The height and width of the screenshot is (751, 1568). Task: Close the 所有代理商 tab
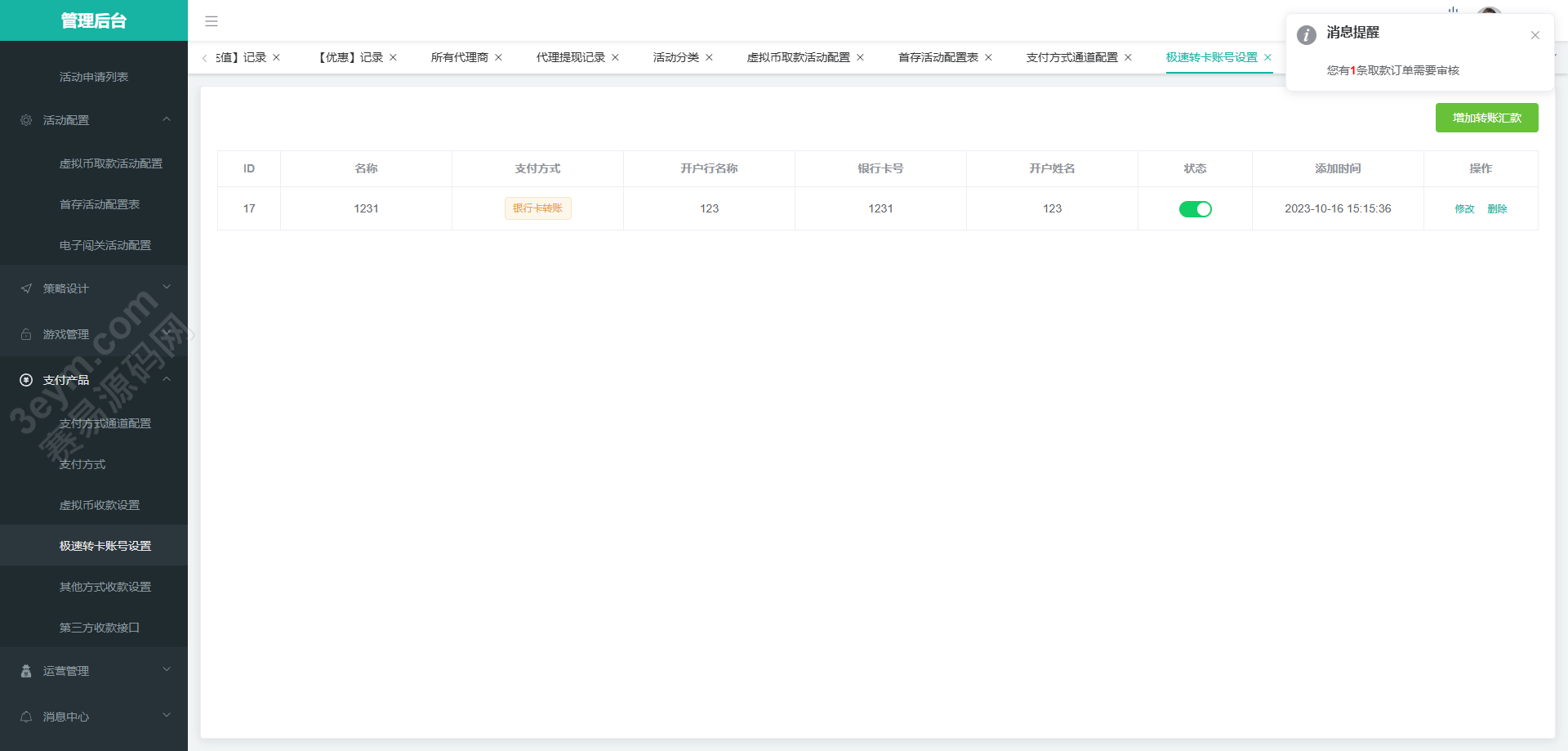click(x=498, y=57)
